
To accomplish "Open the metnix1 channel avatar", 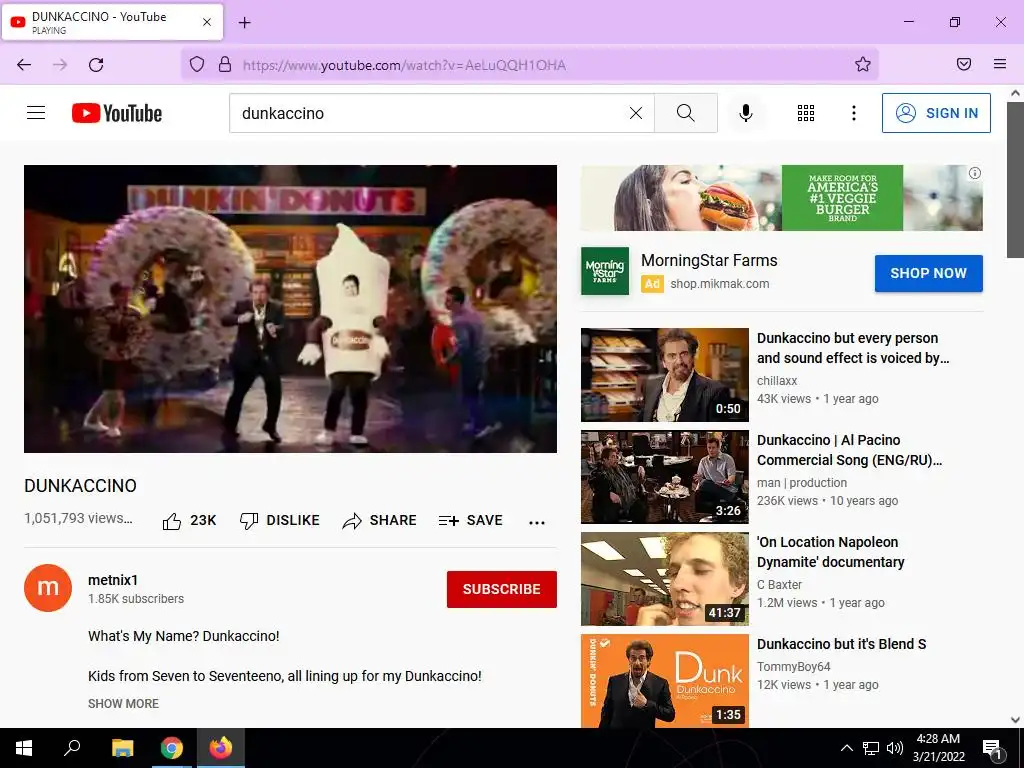I will point(48,588).
